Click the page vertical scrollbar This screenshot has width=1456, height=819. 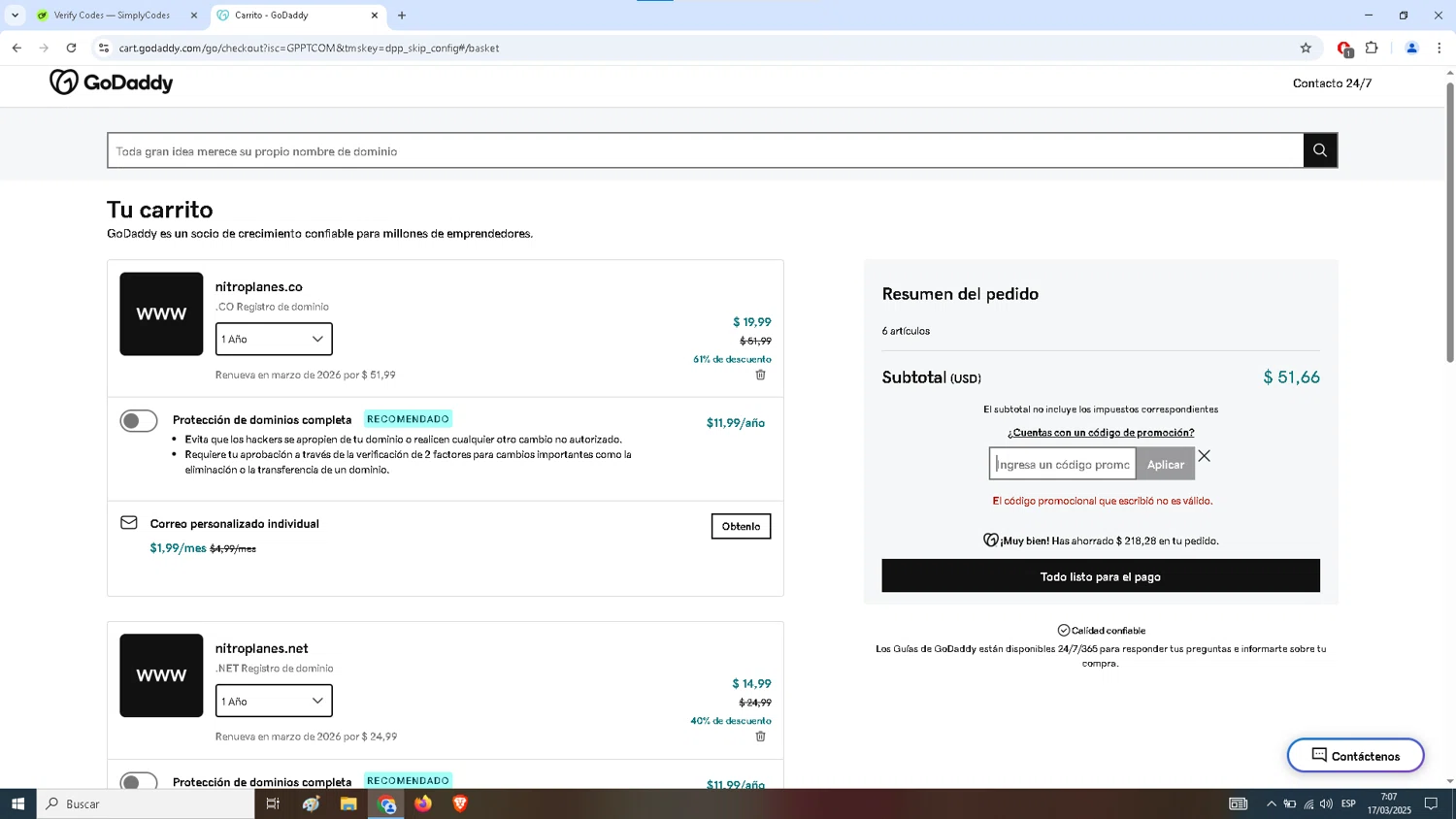click(1450, 223)
